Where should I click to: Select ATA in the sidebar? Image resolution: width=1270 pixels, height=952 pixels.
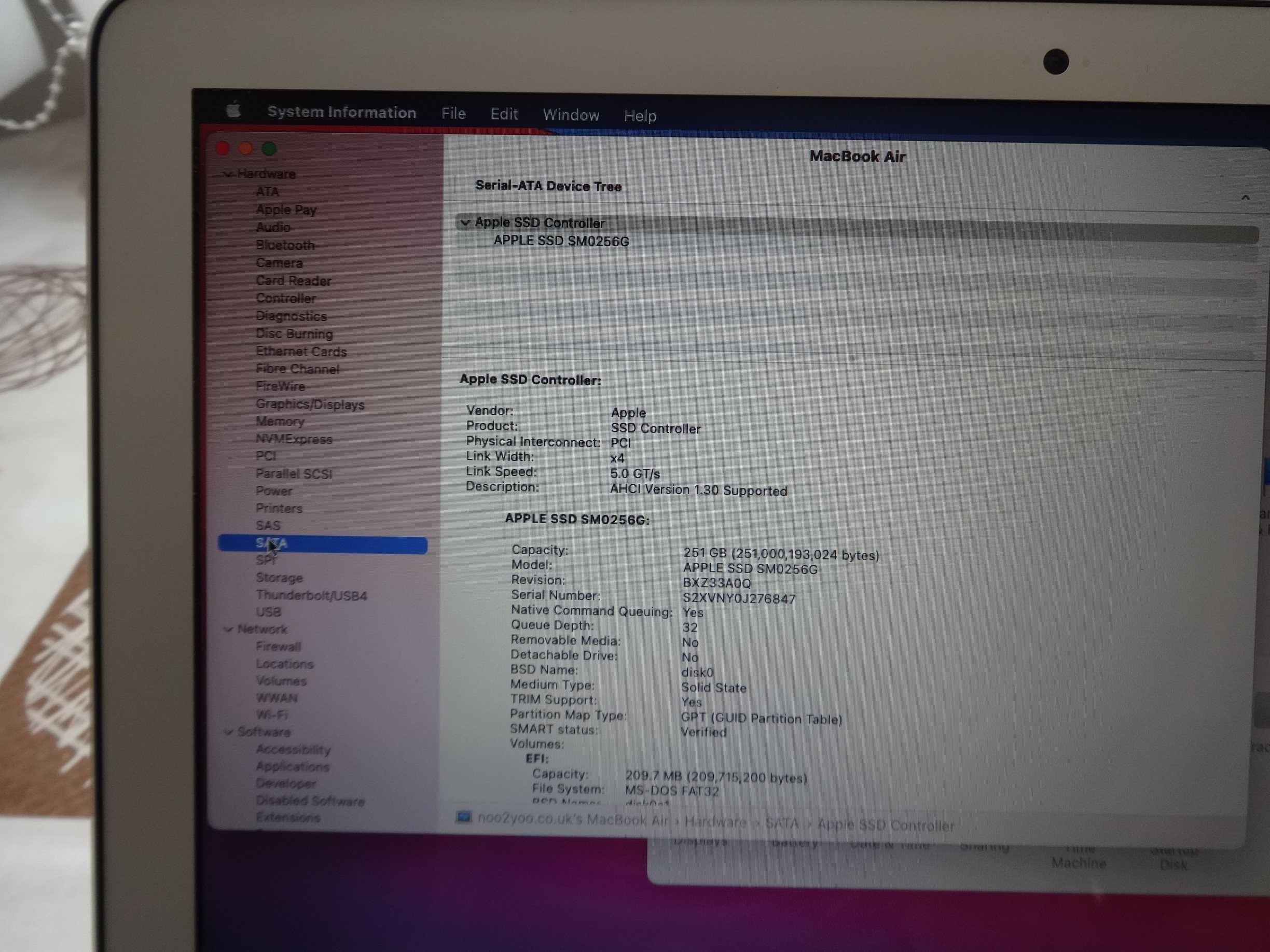coord(268,192)
